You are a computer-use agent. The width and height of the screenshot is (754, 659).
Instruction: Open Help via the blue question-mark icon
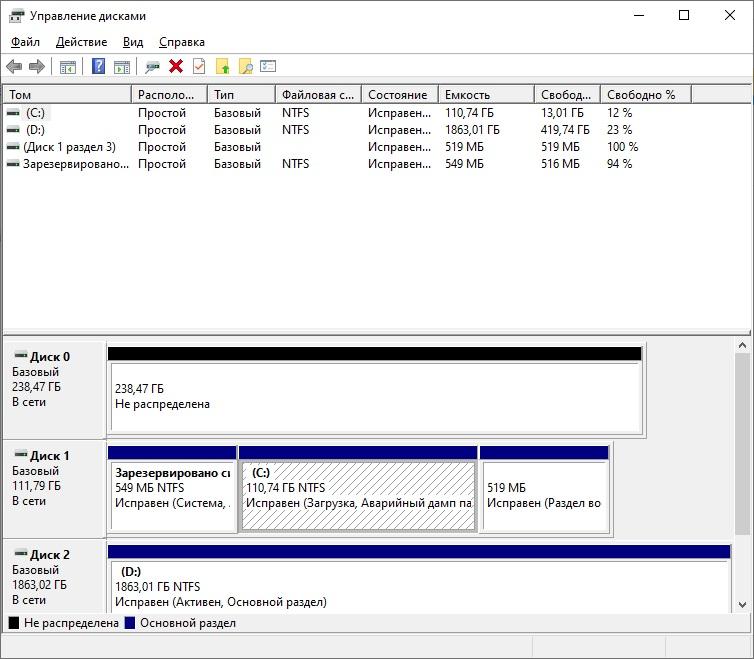pos(98,66)
